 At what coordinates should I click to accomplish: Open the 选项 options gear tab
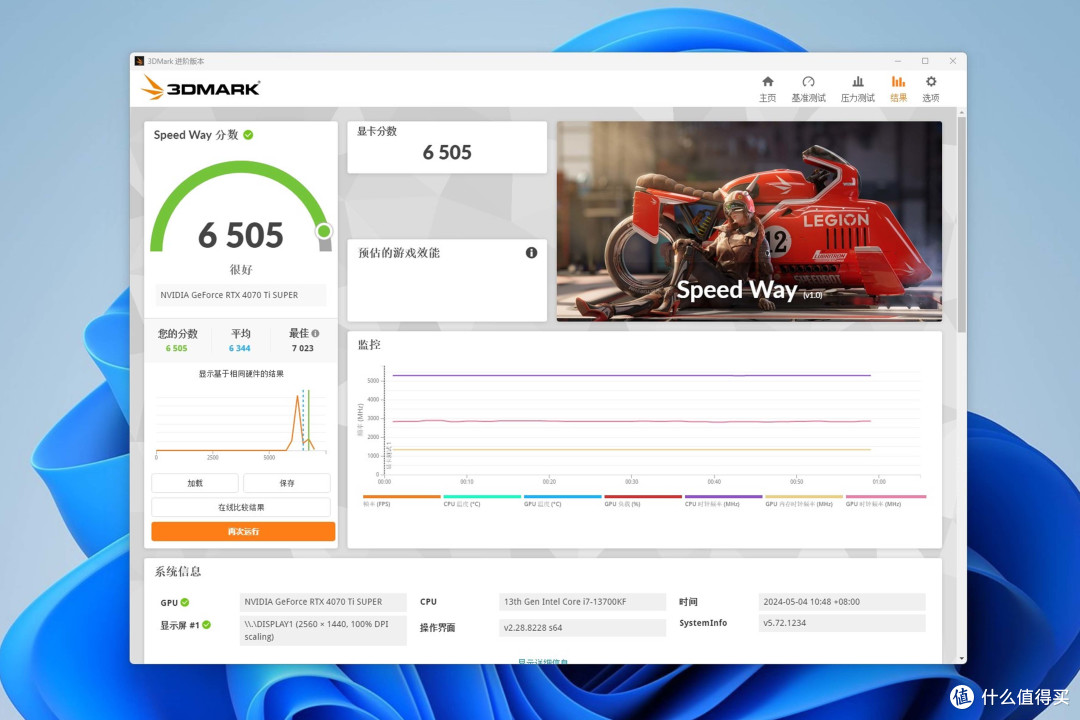coord(931,89)
